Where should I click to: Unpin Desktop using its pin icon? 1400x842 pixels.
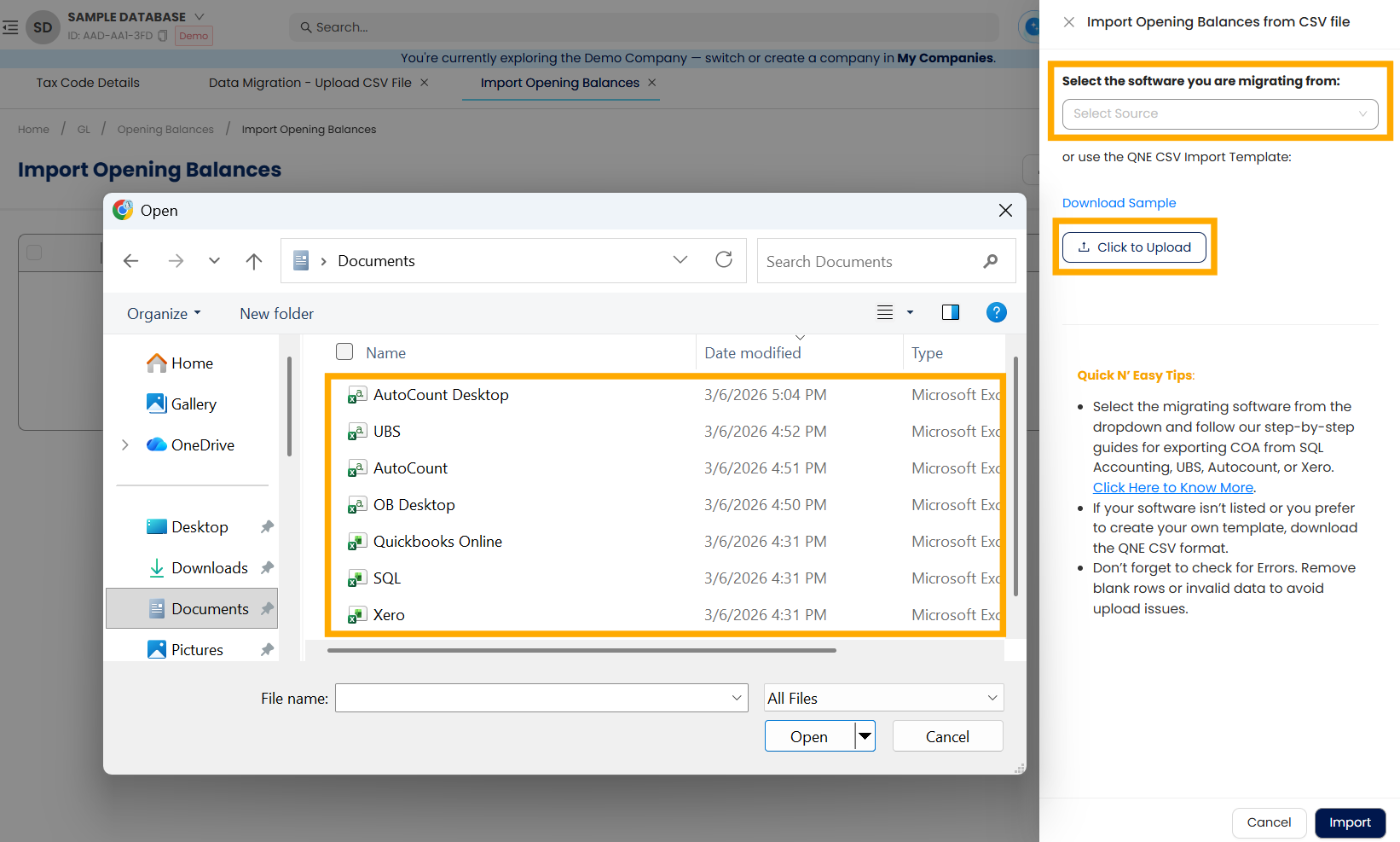click(267, 527)
